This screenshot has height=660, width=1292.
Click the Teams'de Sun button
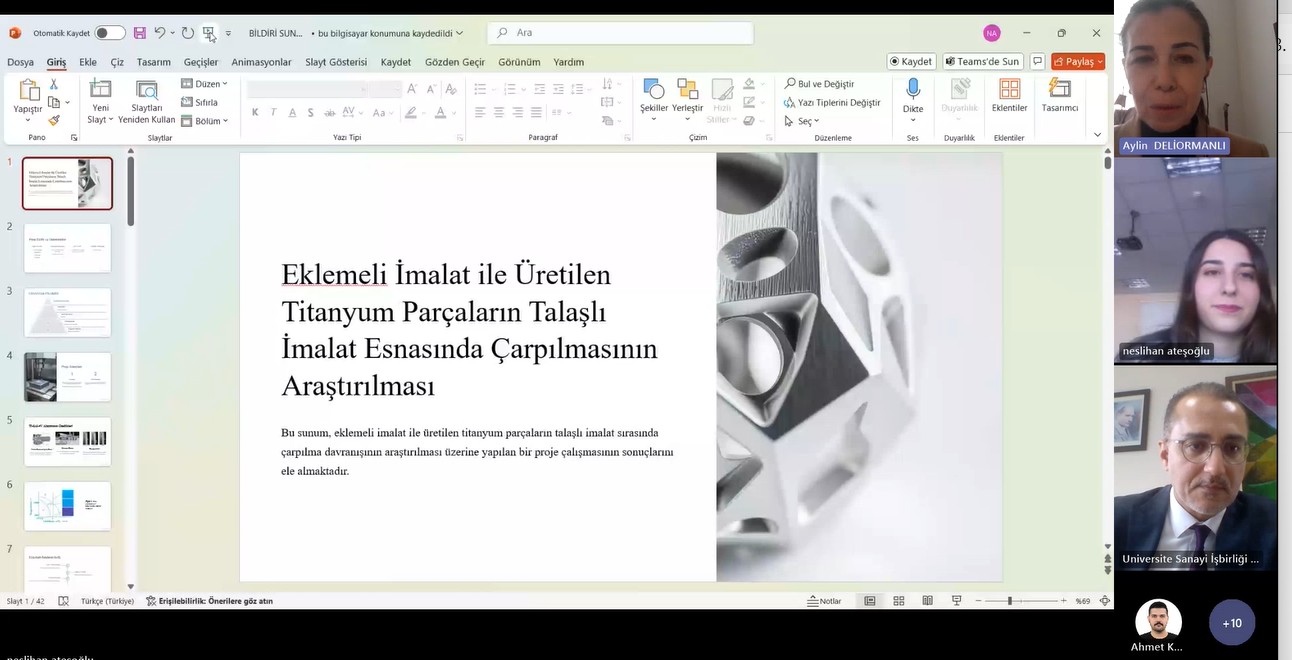click(x=982, y=62)
